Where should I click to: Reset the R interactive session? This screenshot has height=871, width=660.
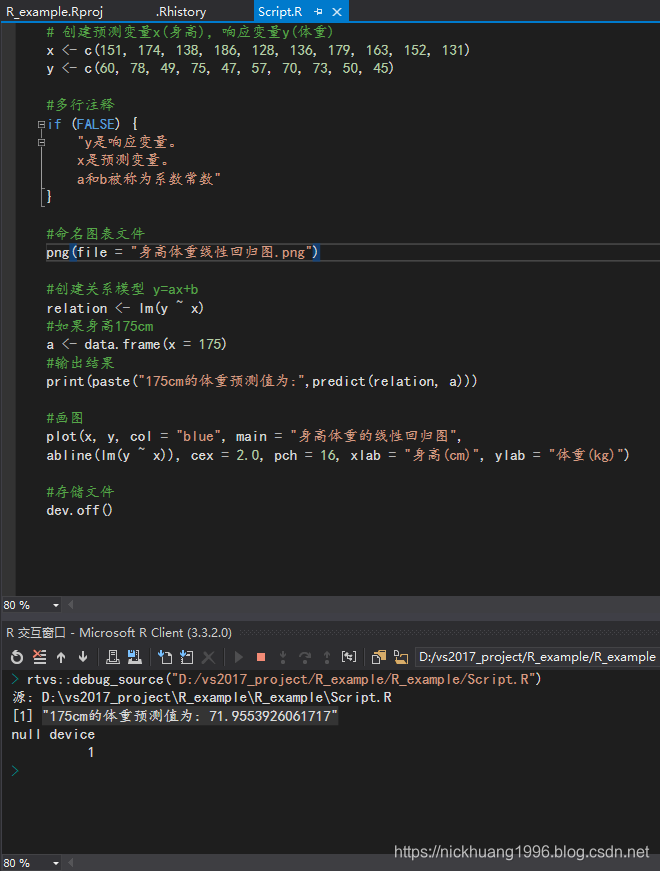[17, 657]
